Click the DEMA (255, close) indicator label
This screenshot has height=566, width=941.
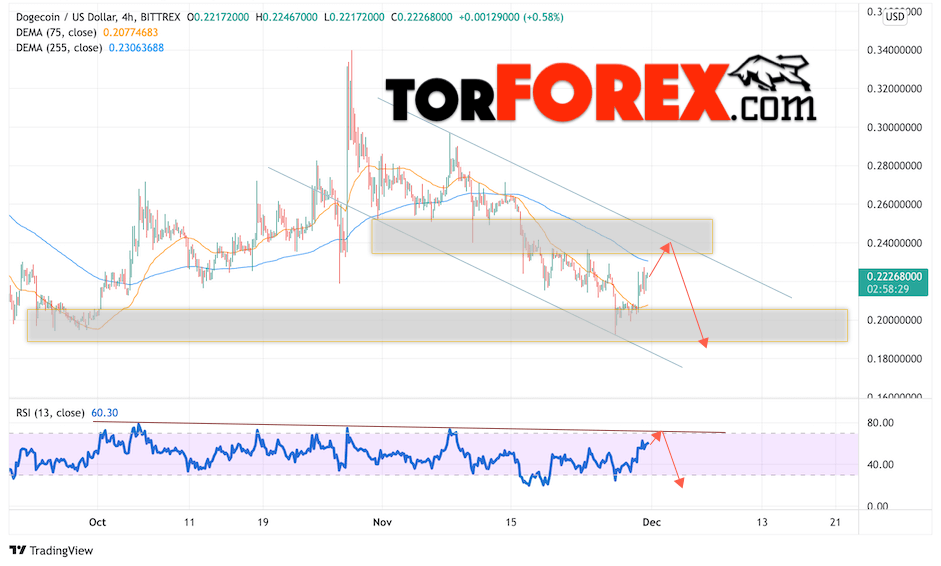pyautogui.click(x=59, y=48)
